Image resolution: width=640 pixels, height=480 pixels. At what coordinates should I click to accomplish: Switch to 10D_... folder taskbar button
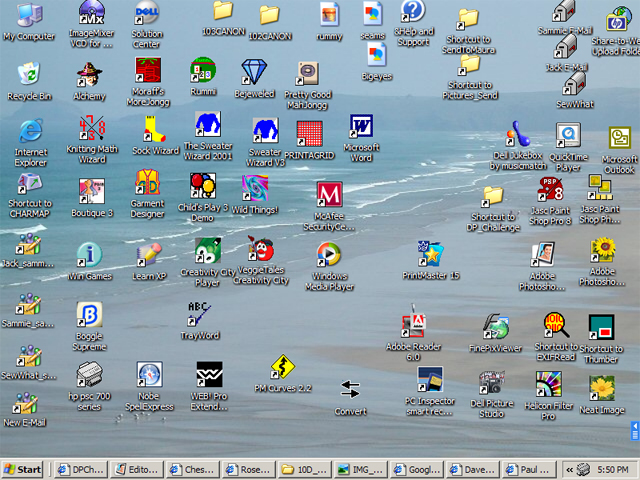coord(304,469)
